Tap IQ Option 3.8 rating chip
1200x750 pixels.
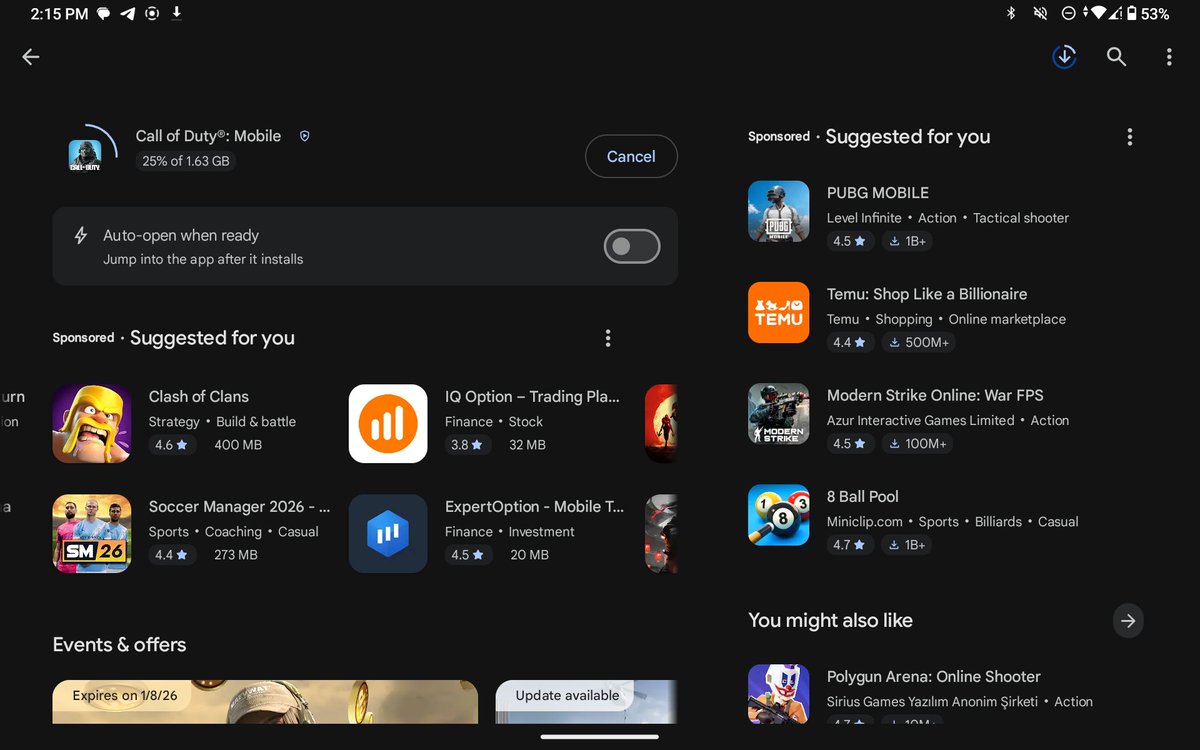point(468,444)
